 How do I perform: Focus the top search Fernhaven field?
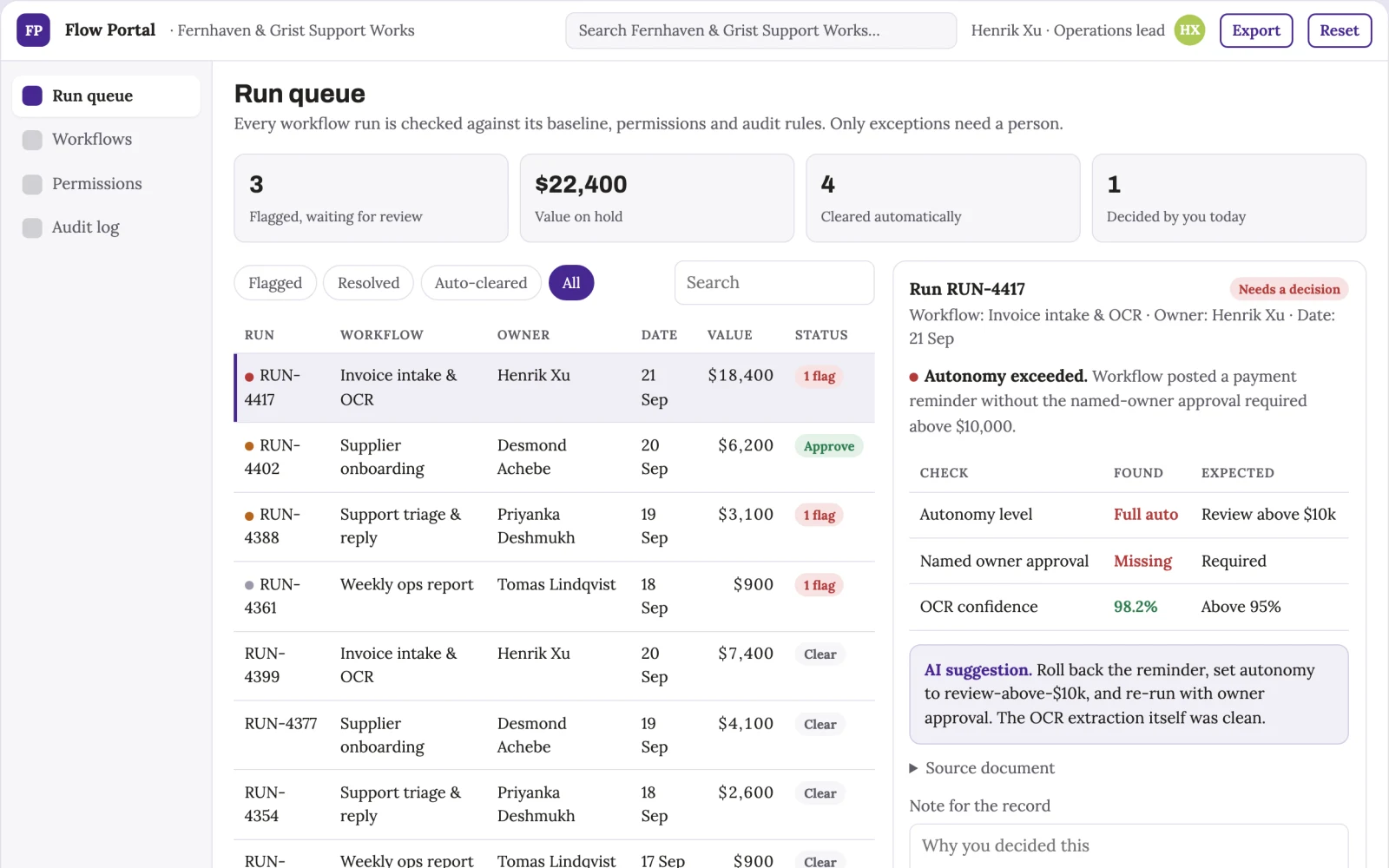point(761,30)
